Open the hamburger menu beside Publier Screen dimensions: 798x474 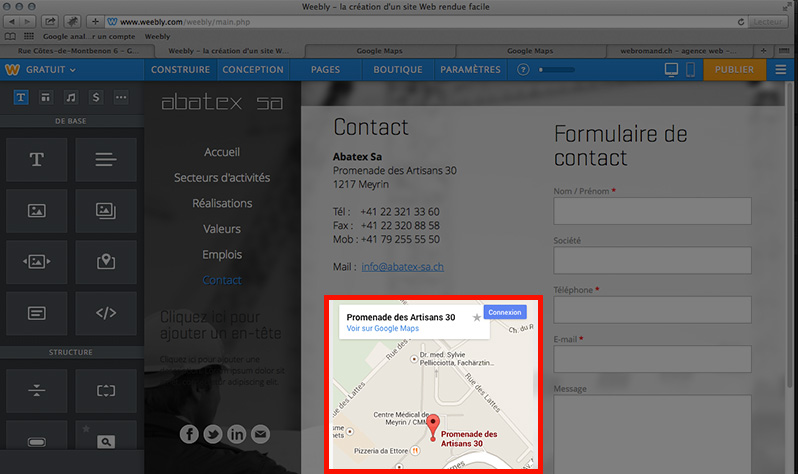coord(780,70)
